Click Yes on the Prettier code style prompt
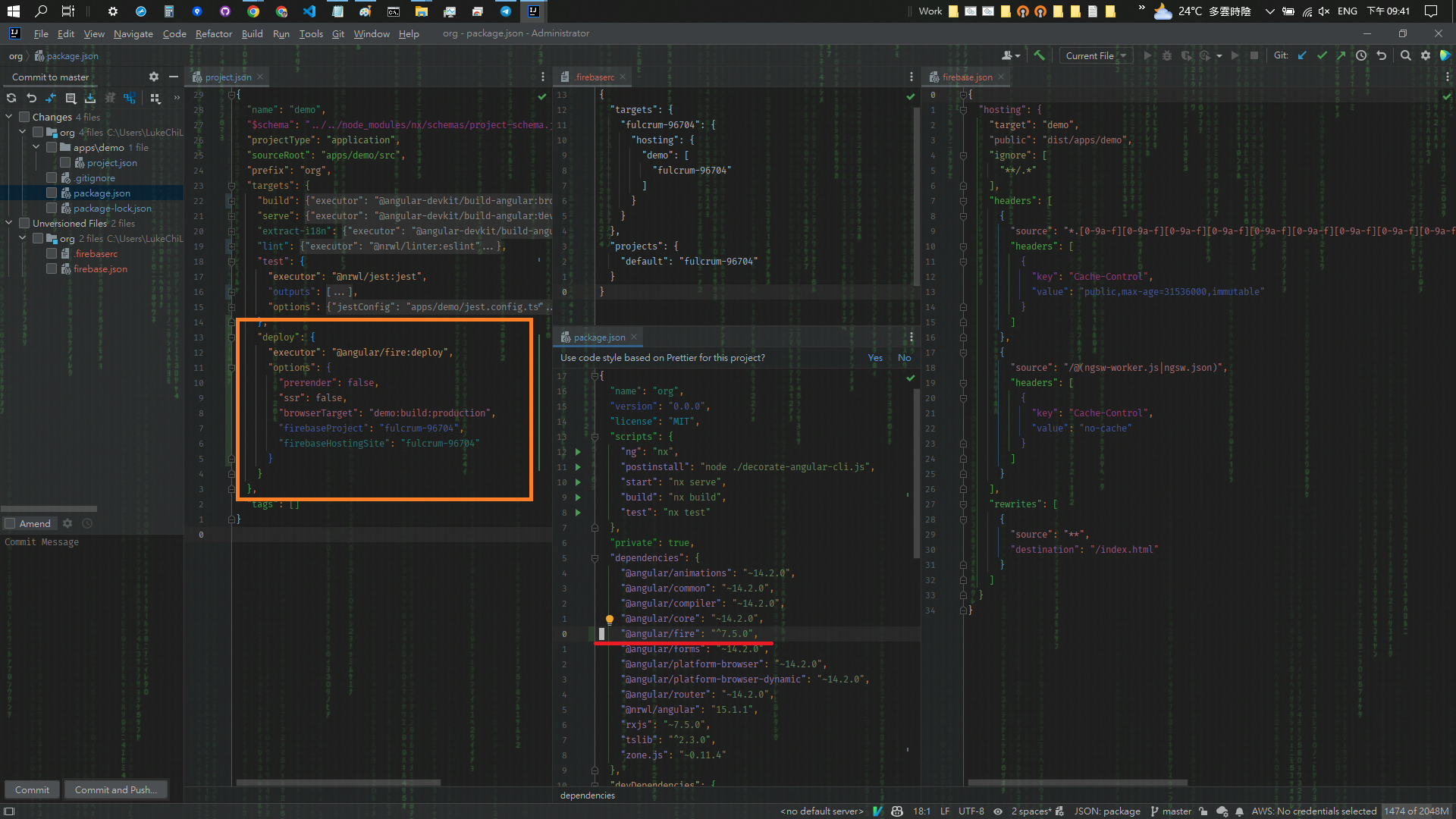 point(875,357)
